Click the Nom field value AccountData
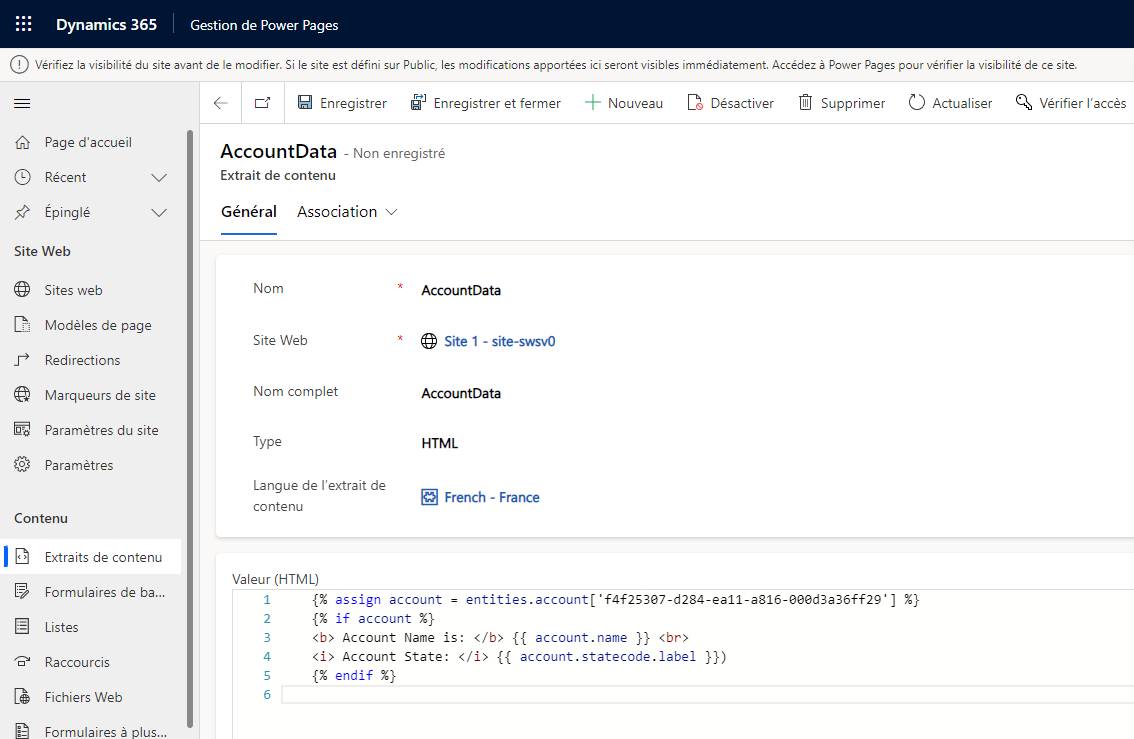Image resolution: width=1134 pixels, height=739 pixels. pyautogui.click(x=461, y=290)
